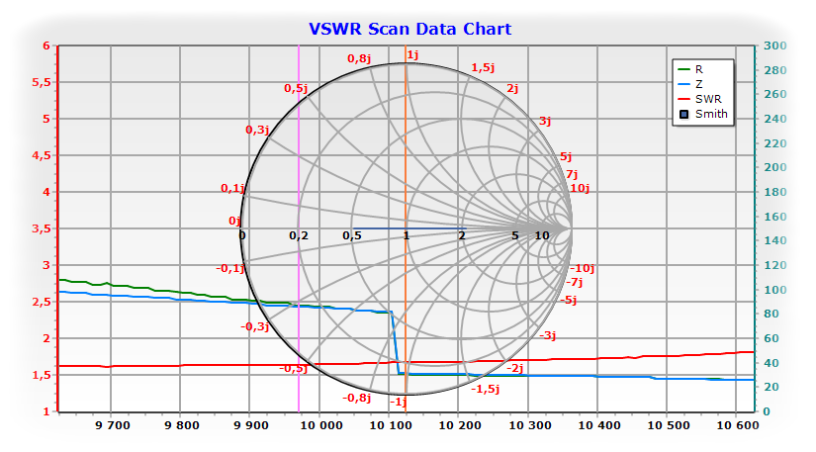Screen dimensions: 816x452
Task: Click the 10 100 frequency axis label
Action: coord(391,425)
